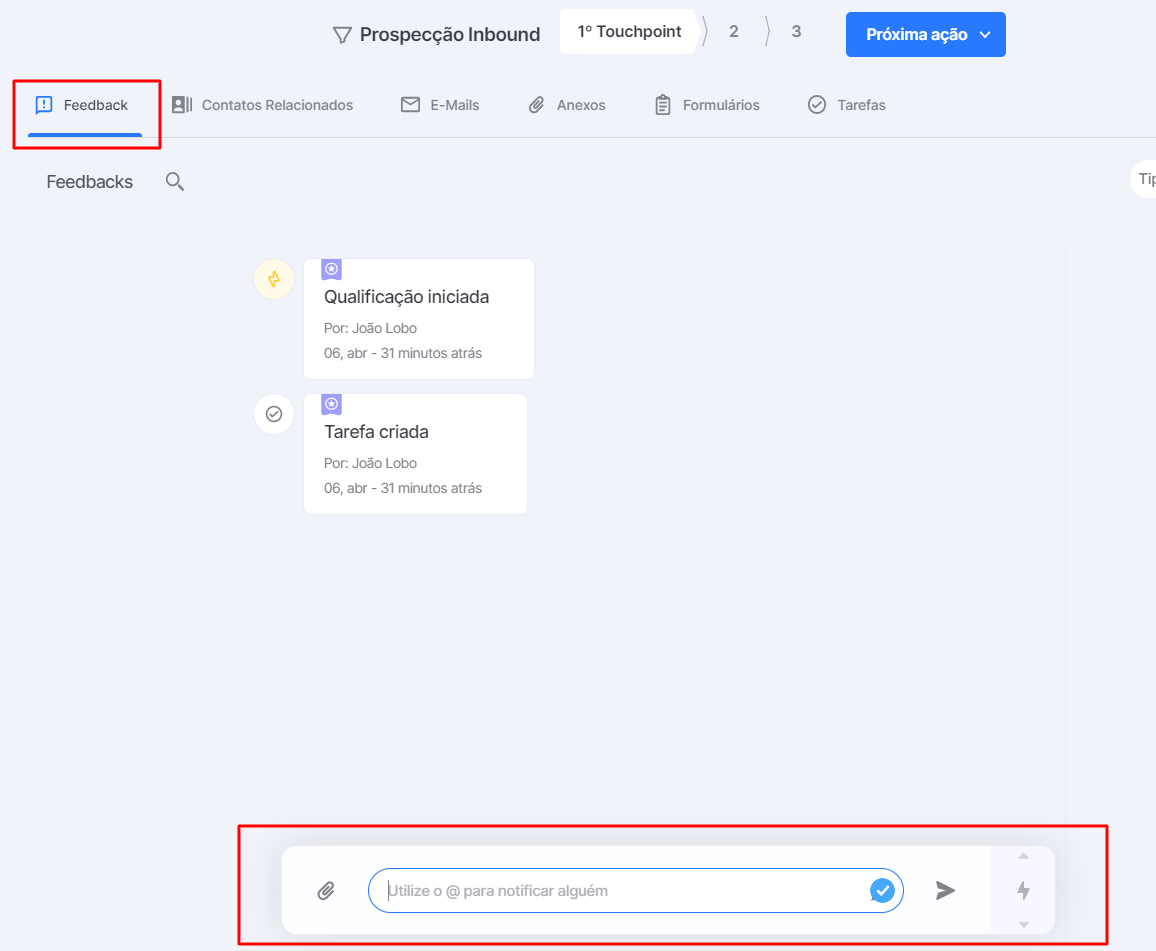Click the funnel icon next to Prospecção Inbound
Viewport: 1156px width, 951px height.
pyautogui.click(x=342, y=35)
